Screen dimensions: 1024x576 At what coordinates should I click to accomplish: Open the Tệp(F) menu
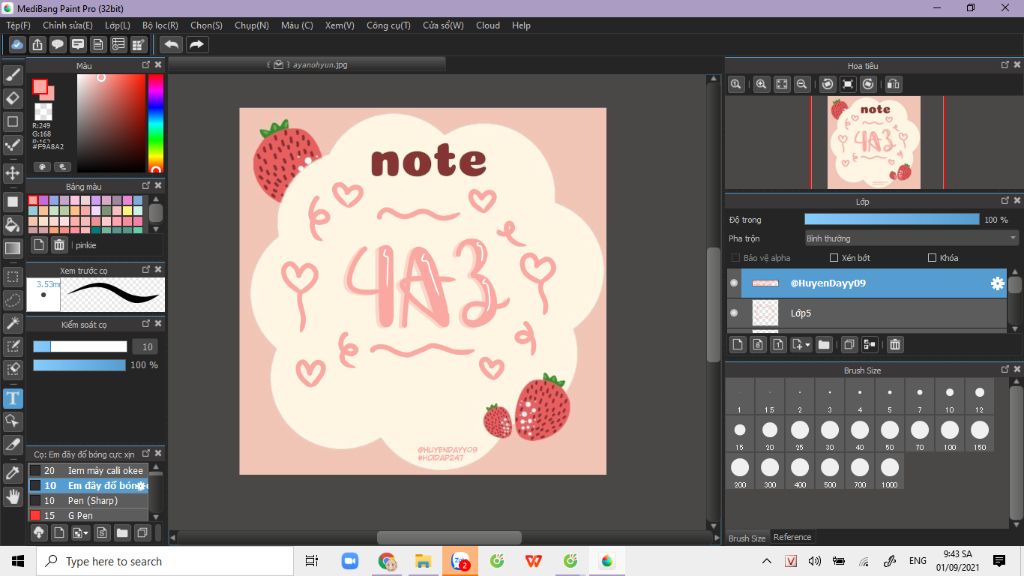pos(18,25)
